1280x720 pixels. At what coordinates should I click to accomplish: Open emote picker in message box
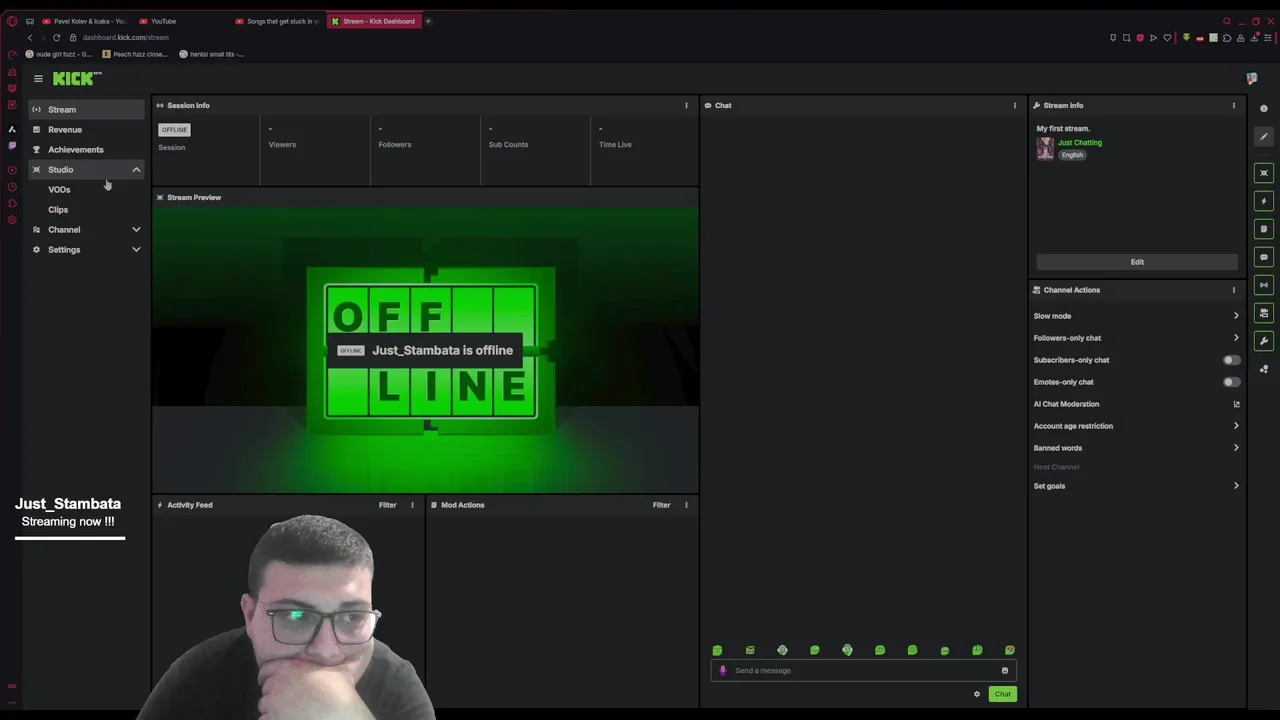tap(1005, 671)
